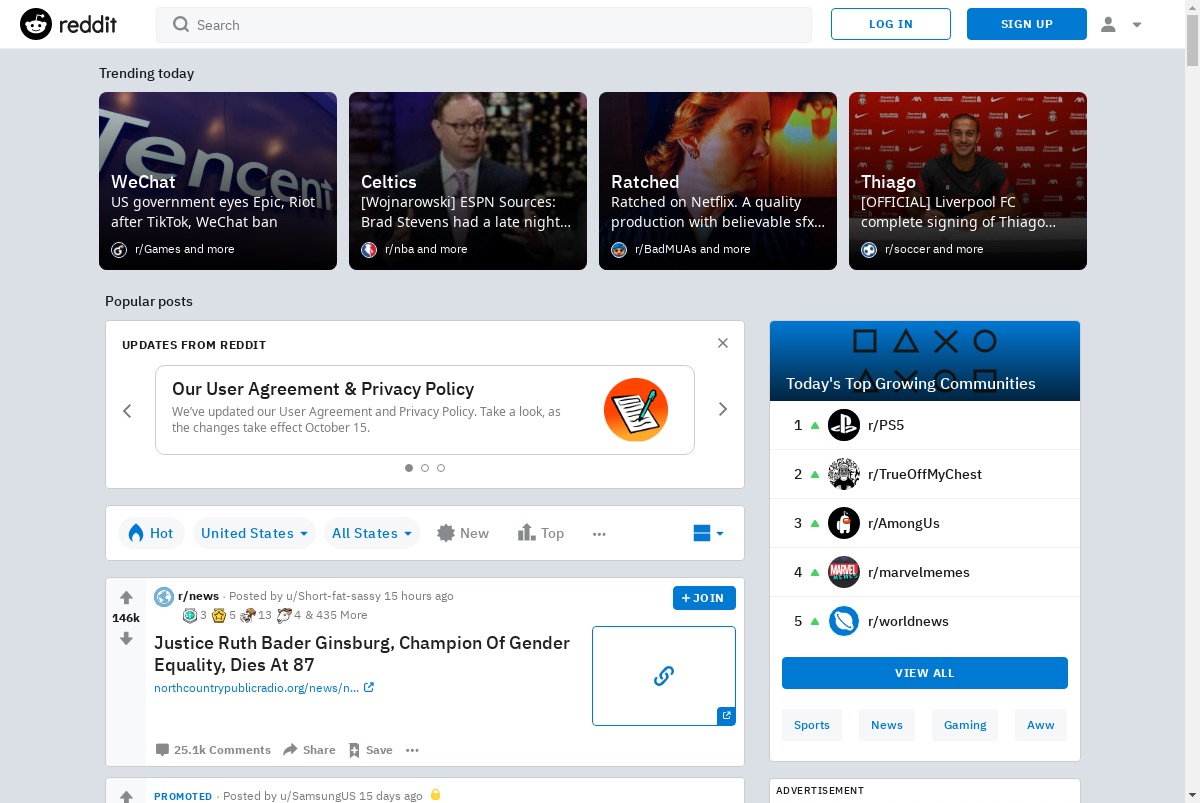The image size is (1200, 803).
Task: Join the r/news community
Action: click(x=704, y=598)
